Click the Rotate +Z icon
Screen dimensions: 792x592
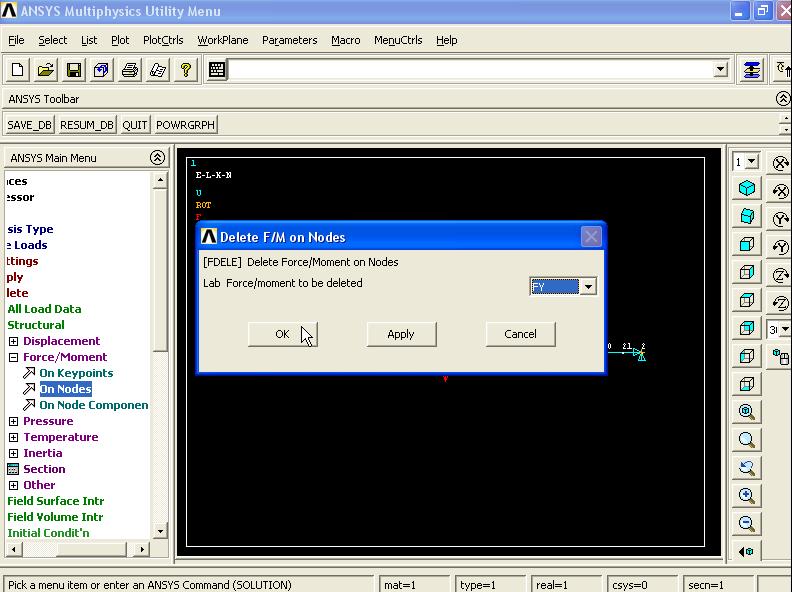[x=780, y=275]
